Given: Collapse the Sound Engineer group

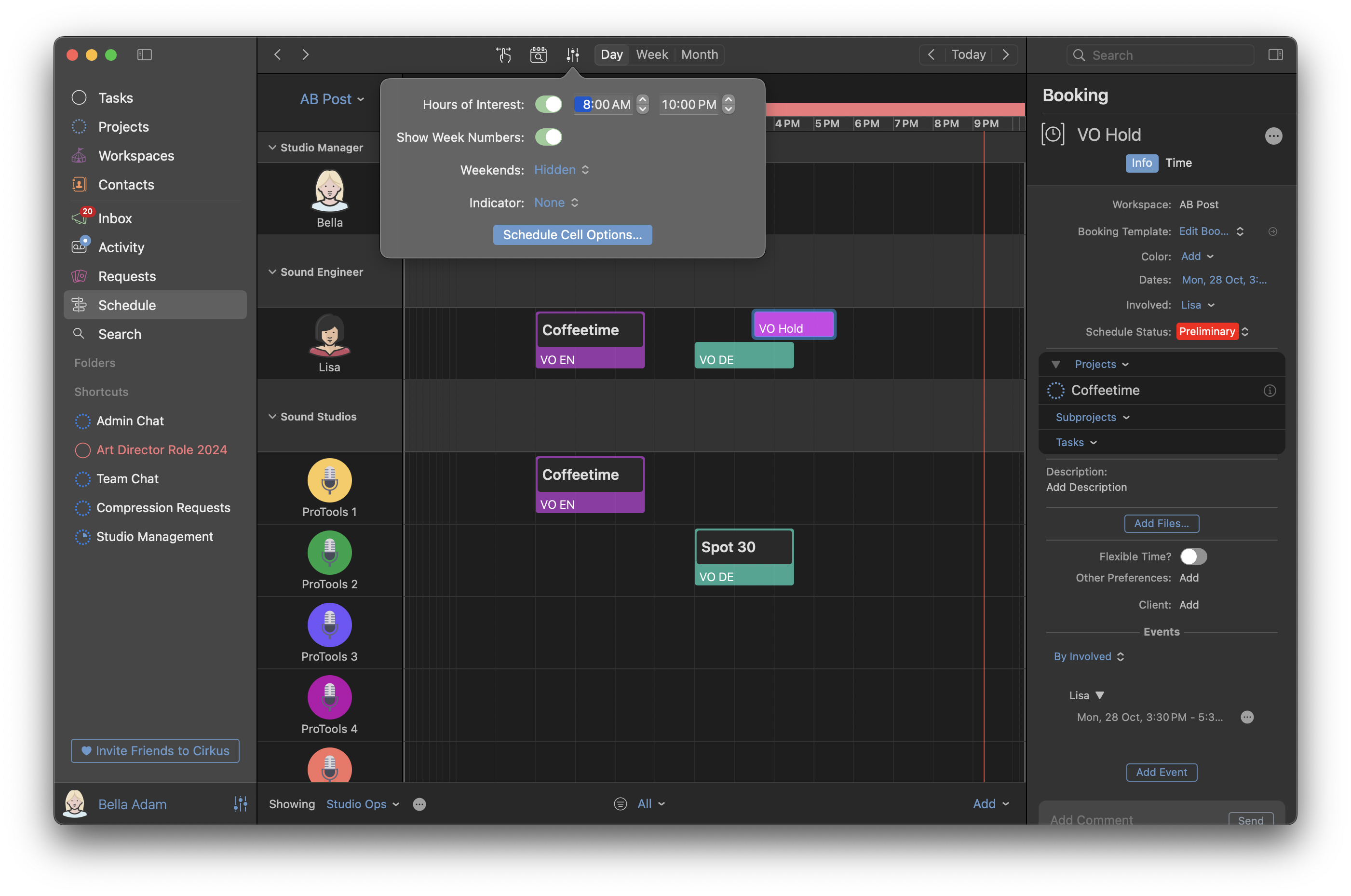Looking at the screenshot, I should click(272, 272).
